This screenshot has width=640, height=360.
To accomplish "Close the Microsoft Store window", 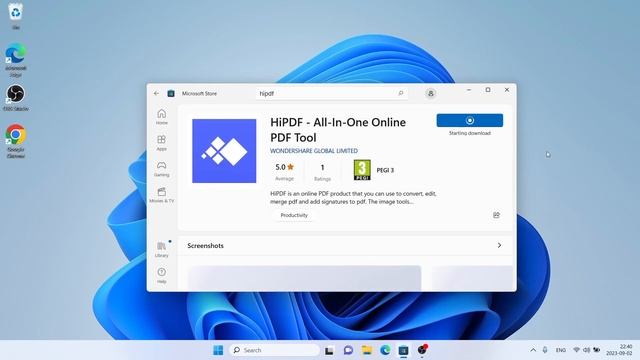I will click(507, 90).
